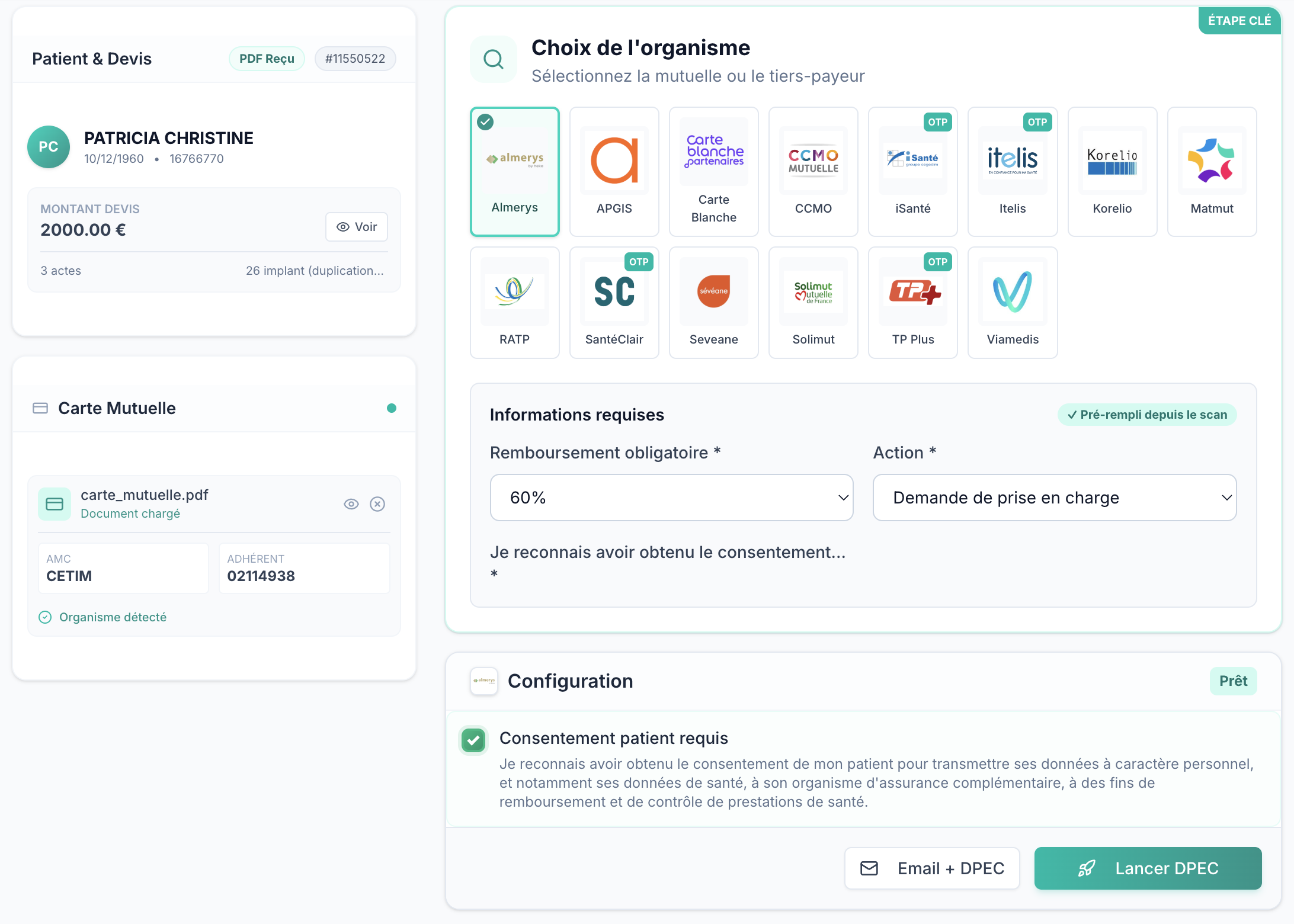Pick the Seveane organisme card
Viewport: 1294px width, 924px height.
coord(714,303)
